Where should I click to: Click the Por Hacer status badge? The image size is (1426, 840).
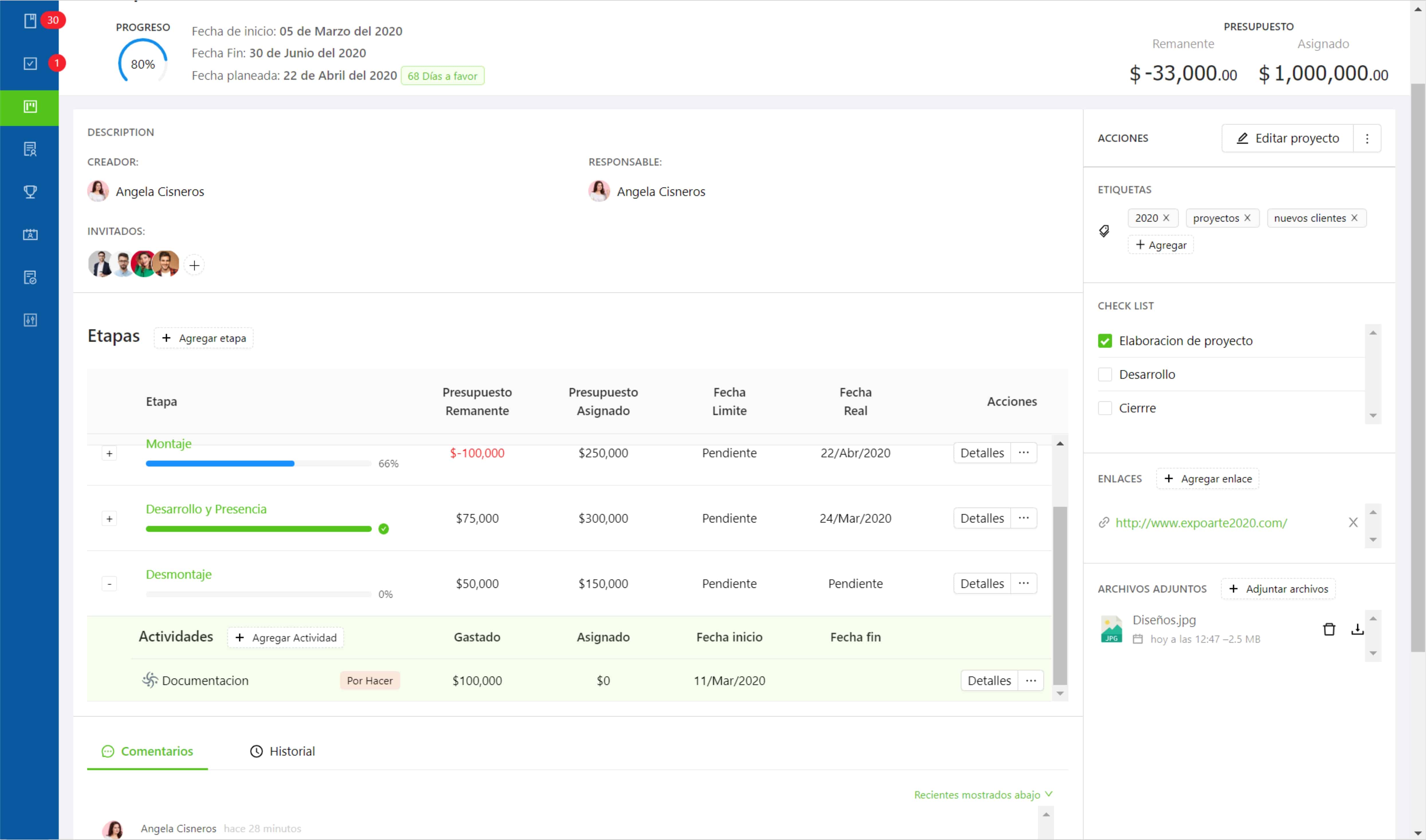(370, 680)
